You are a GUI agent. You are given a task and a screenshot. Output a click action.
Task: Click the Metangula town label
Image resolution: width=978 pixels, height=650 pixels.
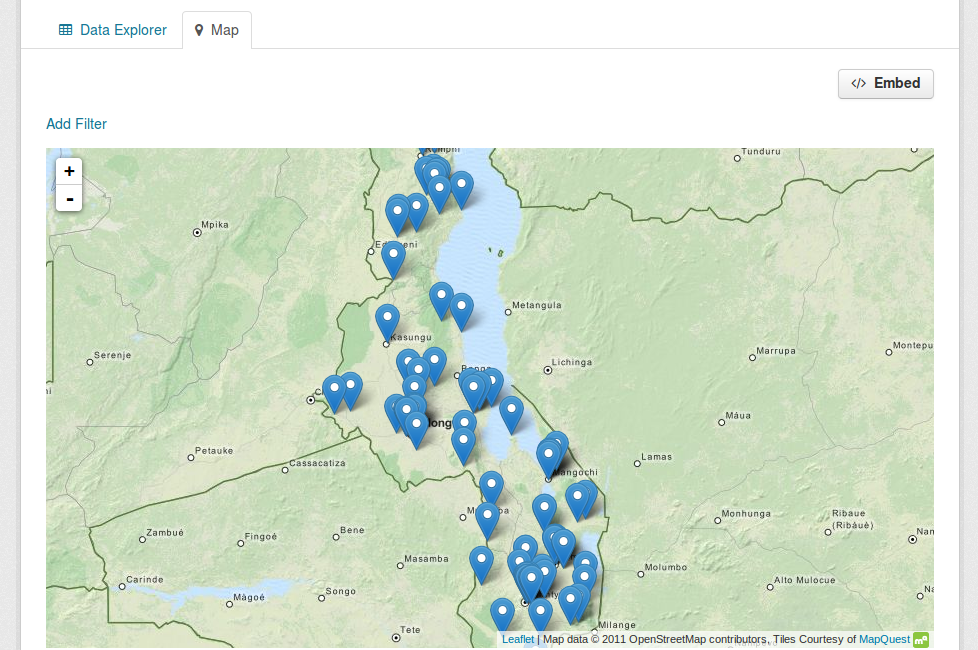536,305
